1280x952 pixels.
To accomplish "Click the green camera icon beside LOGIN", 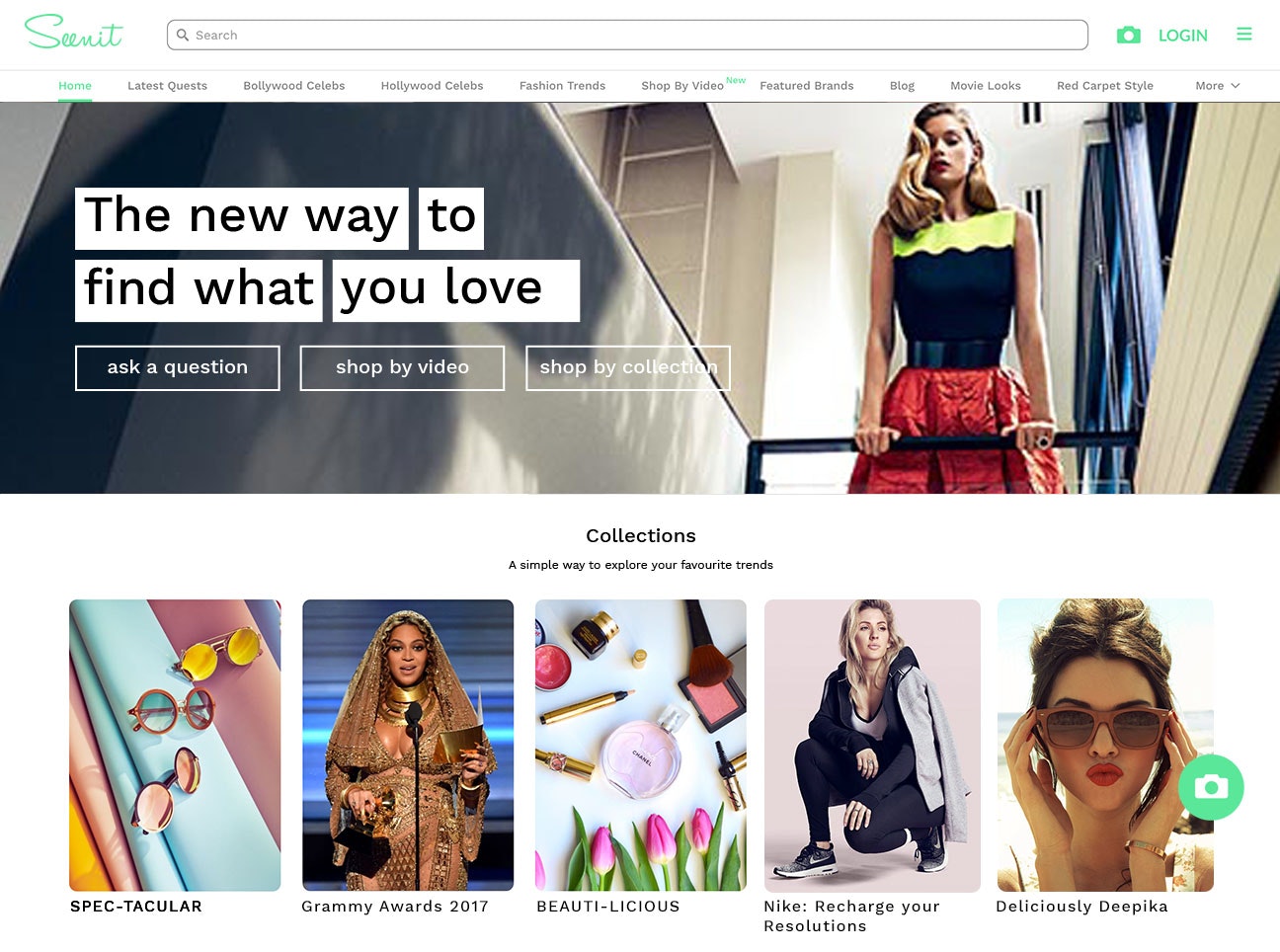I will pos(1129,35).
